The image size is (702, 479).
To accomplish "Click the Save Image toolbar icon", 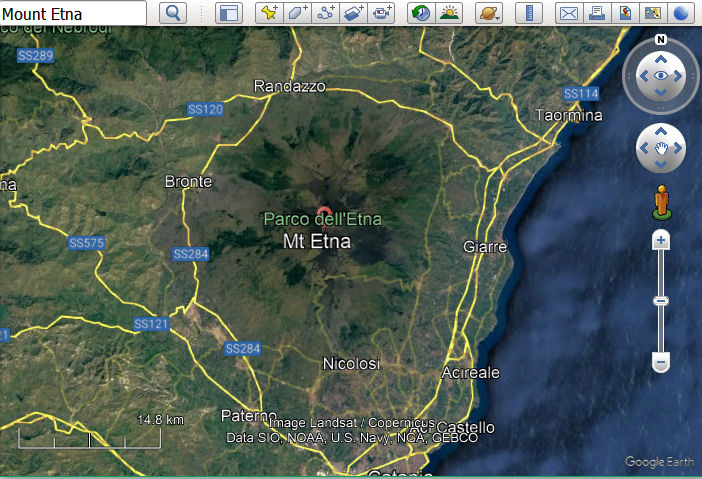I will (625, 13).
